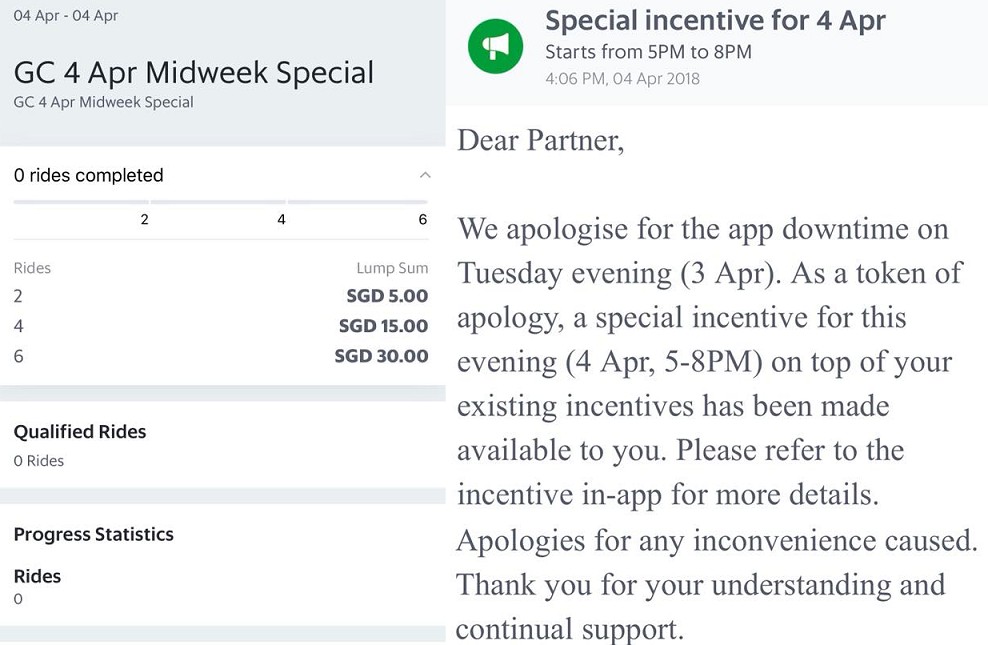The image size is (988, 645).
Task: Click the 4-ride milestone on progress bar
Action: pyautogui.click(x=281, y=219)
